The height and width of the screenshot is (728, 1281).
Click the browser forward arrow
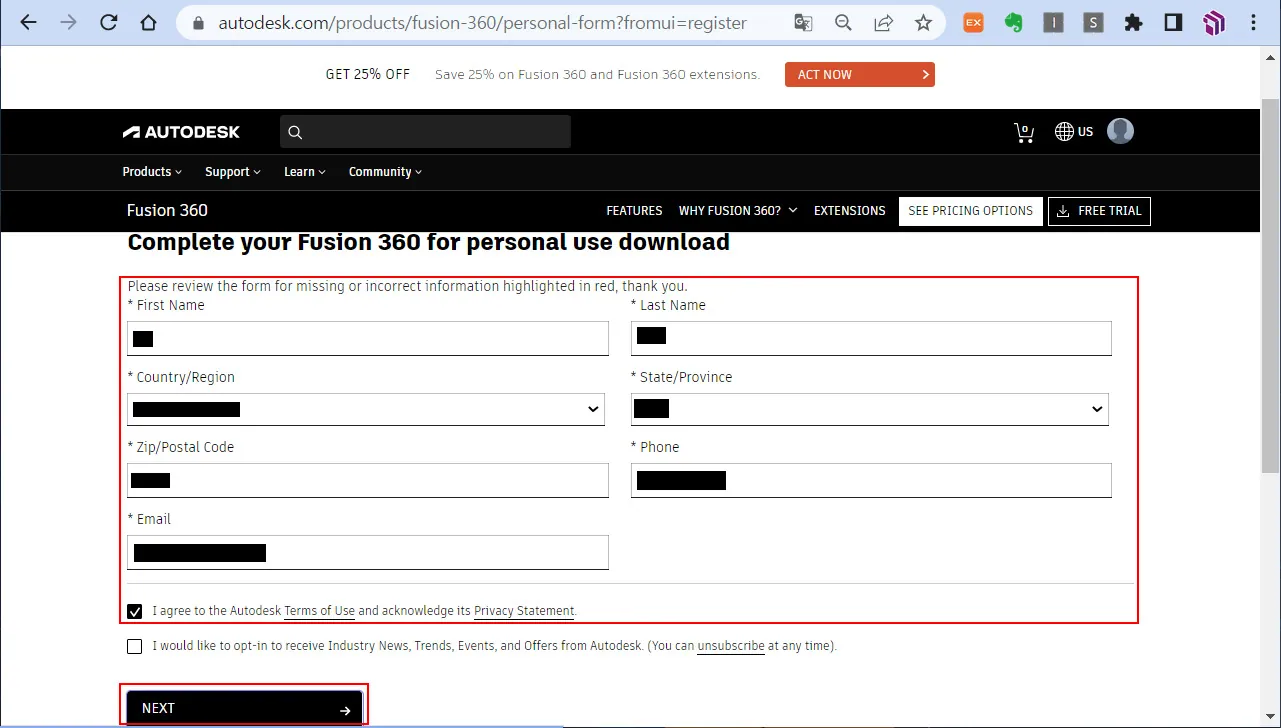(68, 22)
